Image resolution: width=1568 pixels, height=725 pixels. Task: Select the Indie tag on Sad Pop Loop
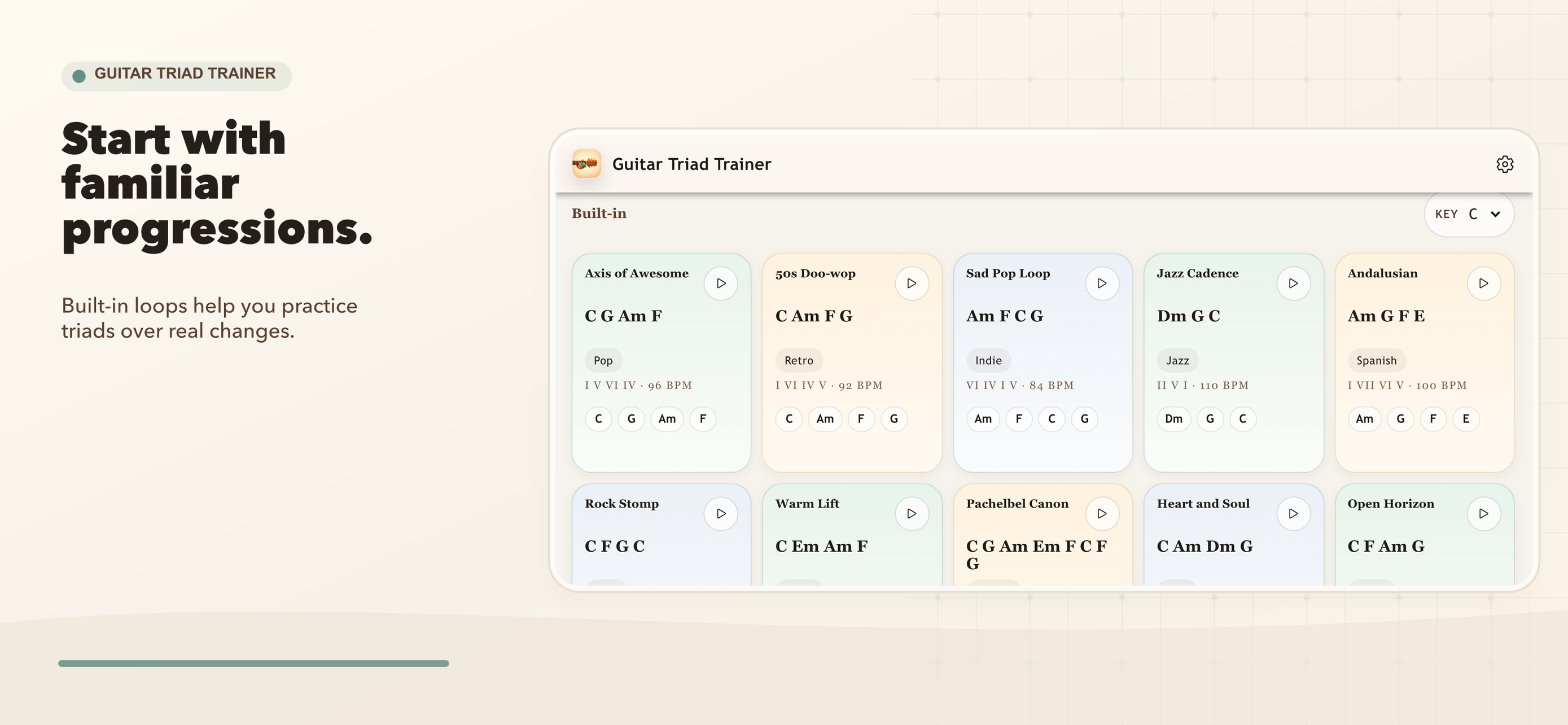pos(988,360)
